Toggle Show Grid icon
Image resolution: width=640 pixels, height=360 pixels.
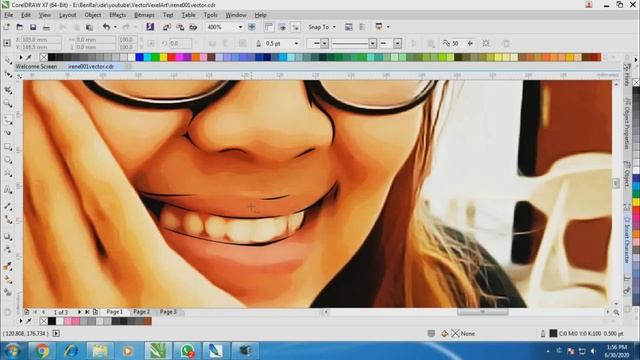(x=282, y=27)
